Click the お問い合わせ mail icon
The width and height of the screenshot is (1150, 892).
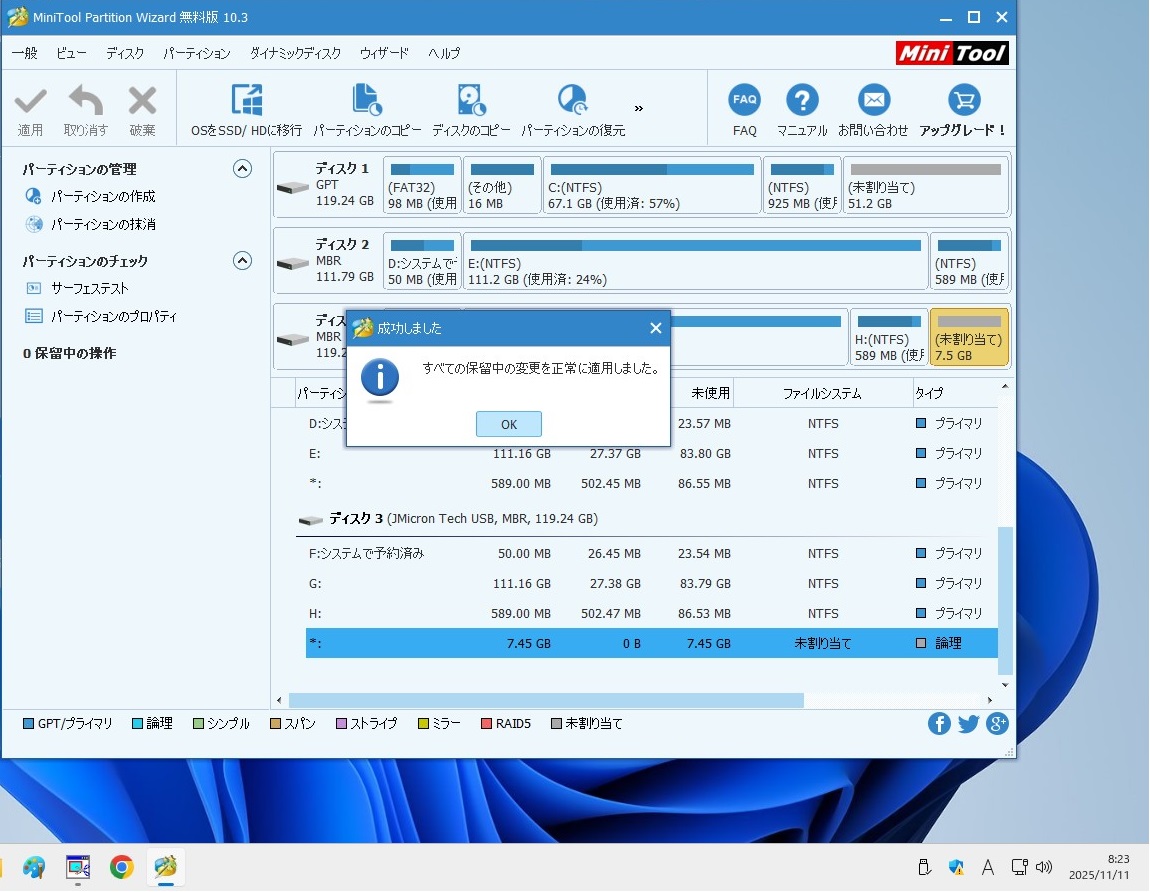pyautogui.click(x=873, y=100)
